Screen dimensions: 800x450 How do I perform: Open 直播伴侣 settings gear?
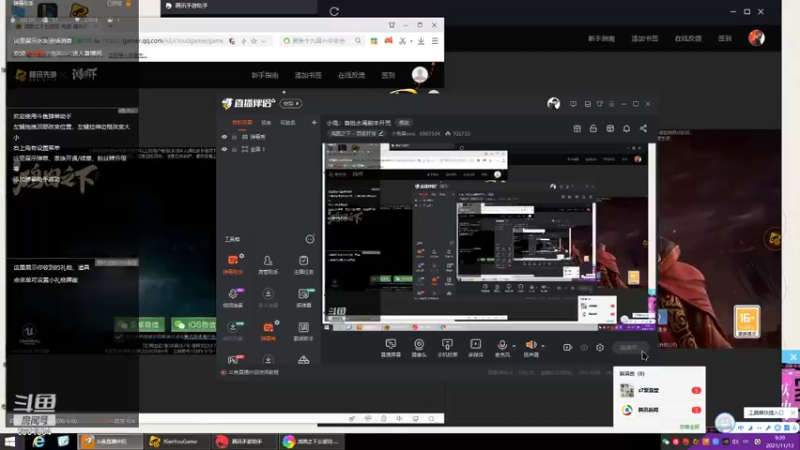600,347
